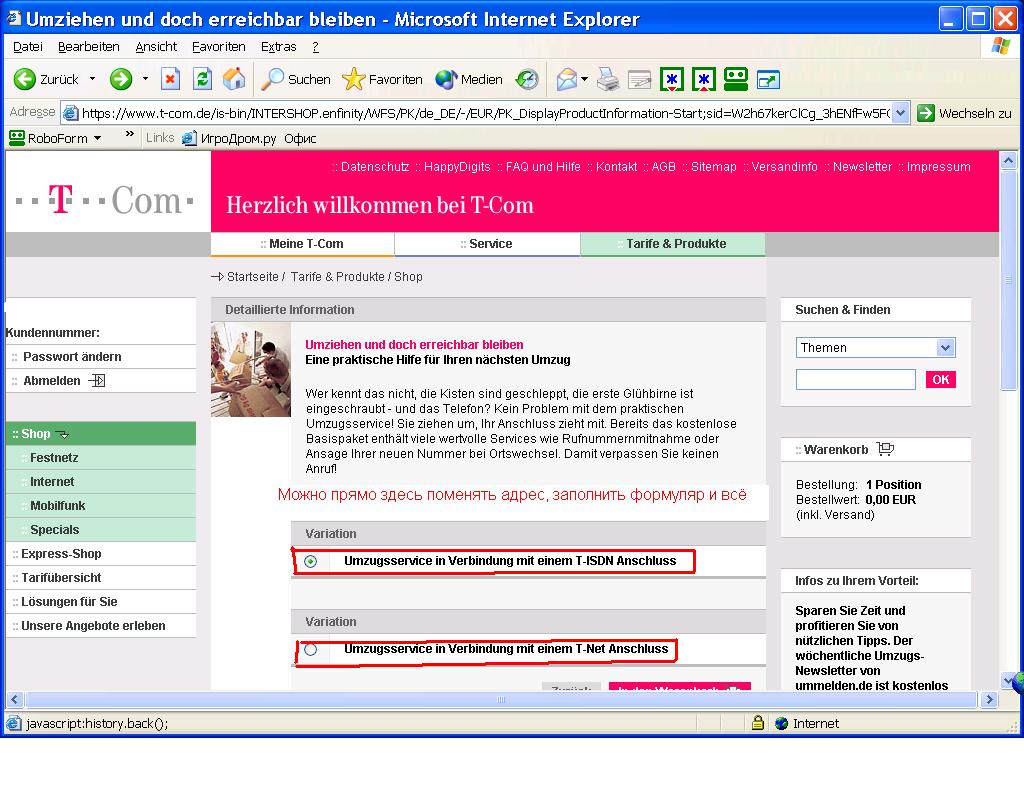
Task: Click the page's vertical scrollbar thumb
Action: [1008, 281]
